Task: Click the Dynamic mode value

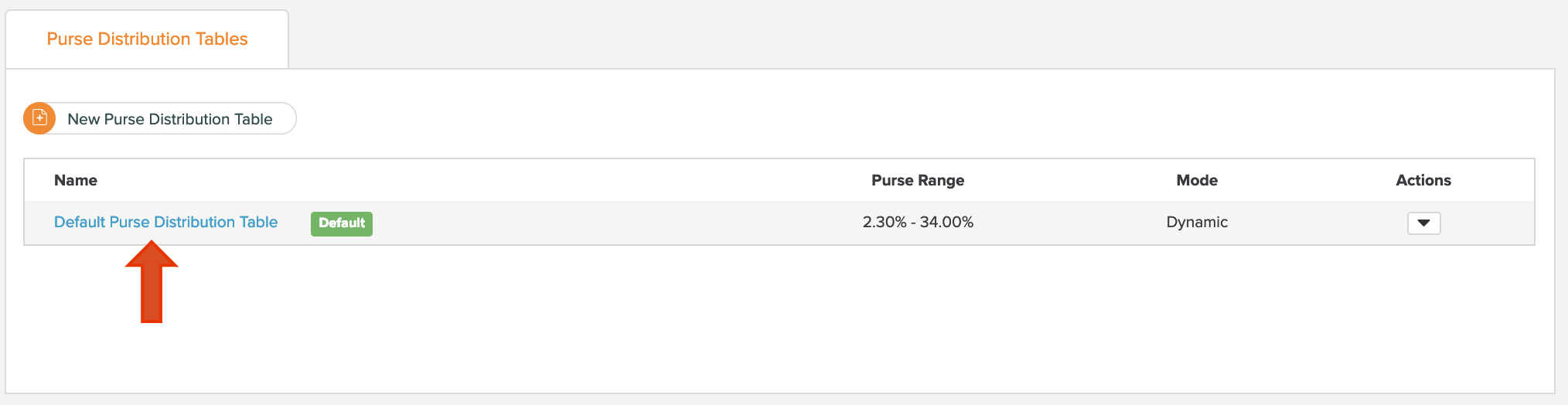Action: [x=1197, y=222]
